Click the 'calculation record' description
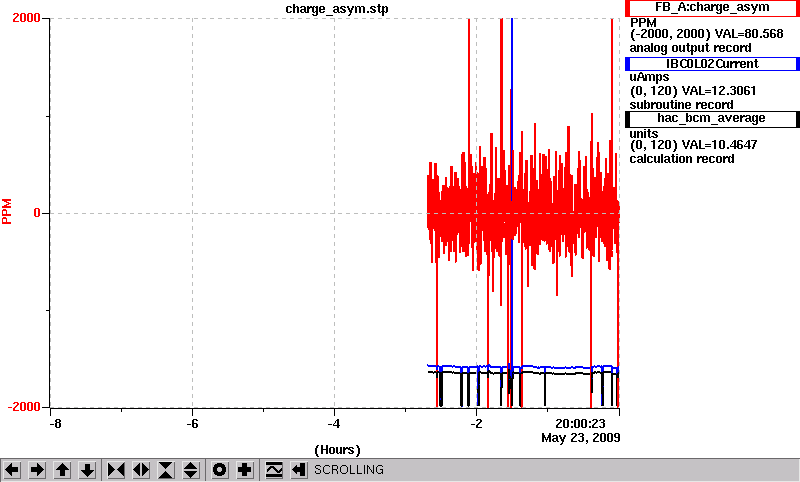Viewport: 800px width, 482px height. [x=682, y=159]
